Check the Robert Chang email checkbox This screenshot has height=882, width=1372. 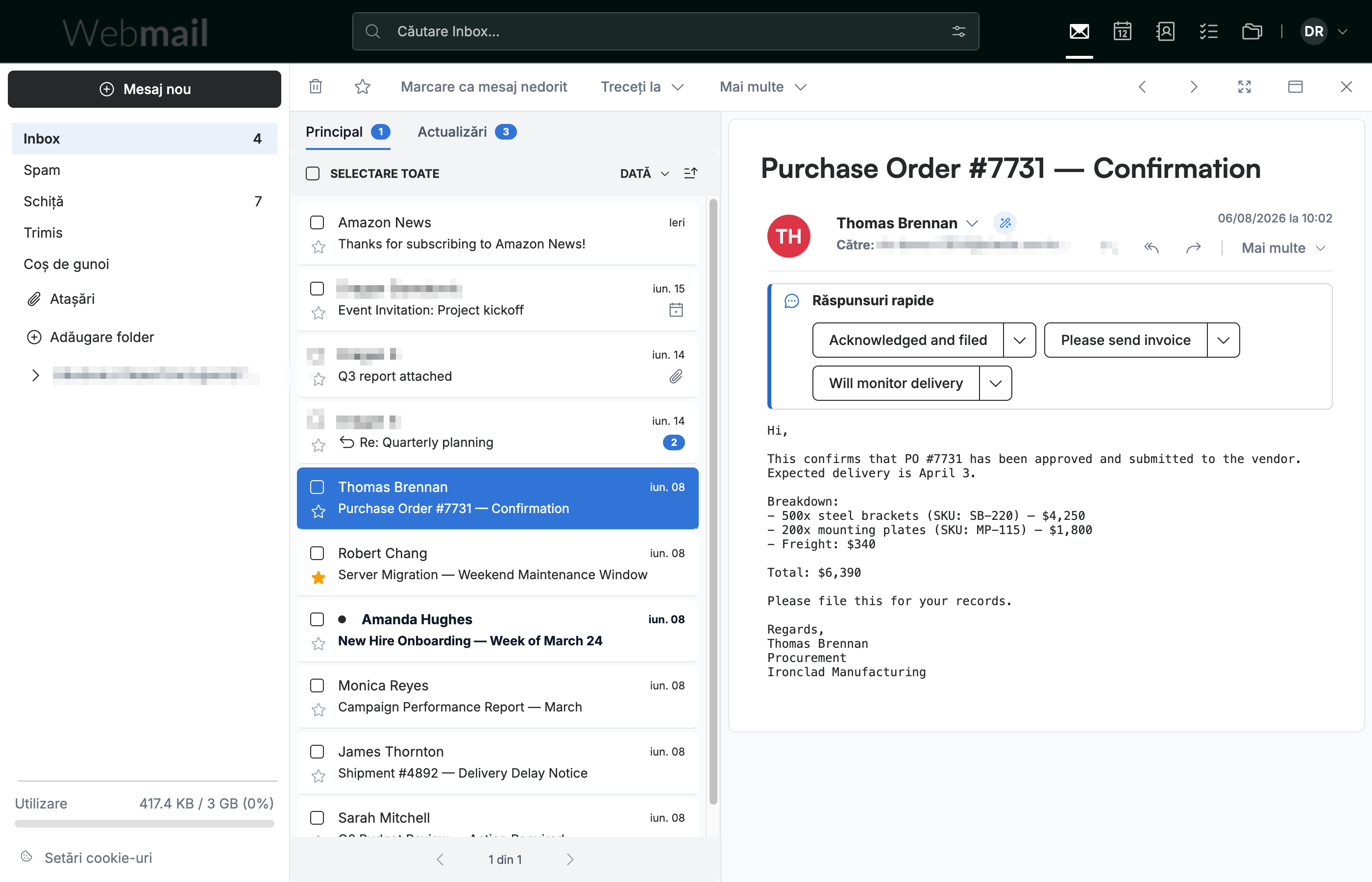pos(317,553)
